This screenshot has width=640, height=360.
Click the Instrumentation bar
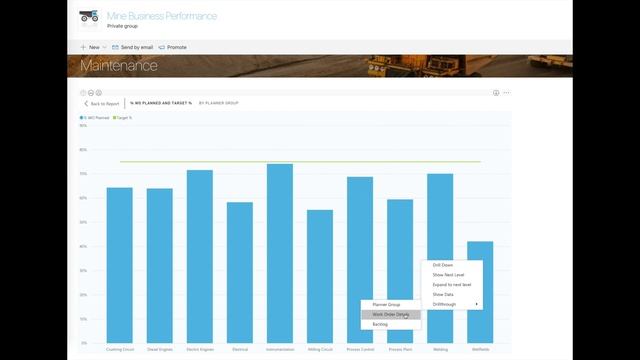pyautogui.click(x=280, y=253)
